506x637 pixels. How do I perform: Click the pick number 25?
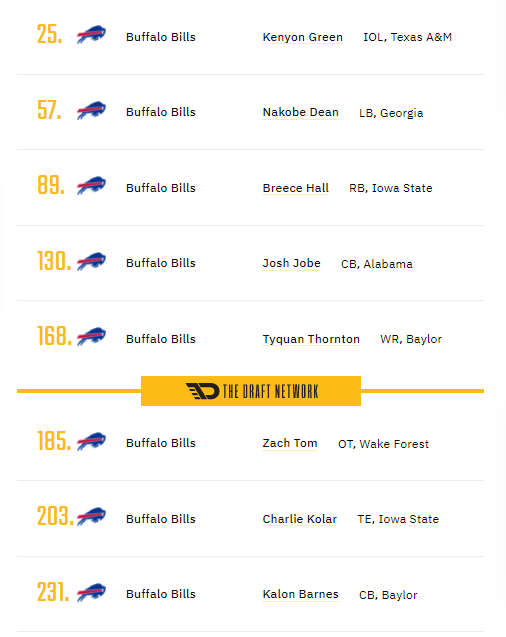tap(50, 34)
